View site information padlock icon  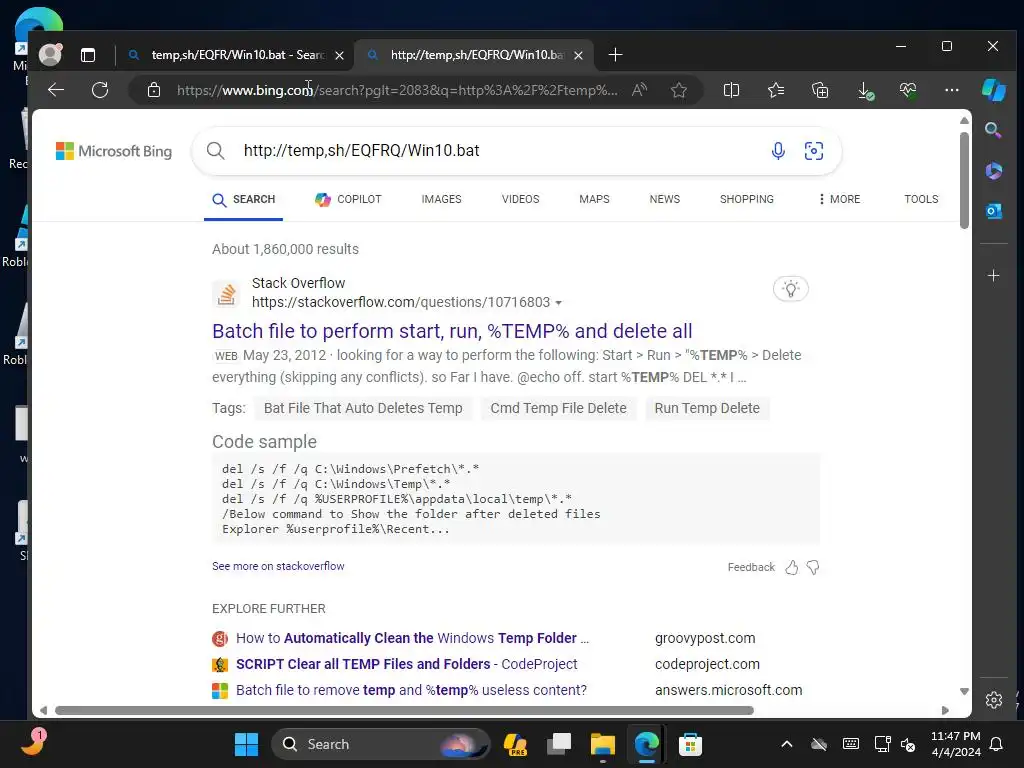pyautogui.click(x=154, y=90)
